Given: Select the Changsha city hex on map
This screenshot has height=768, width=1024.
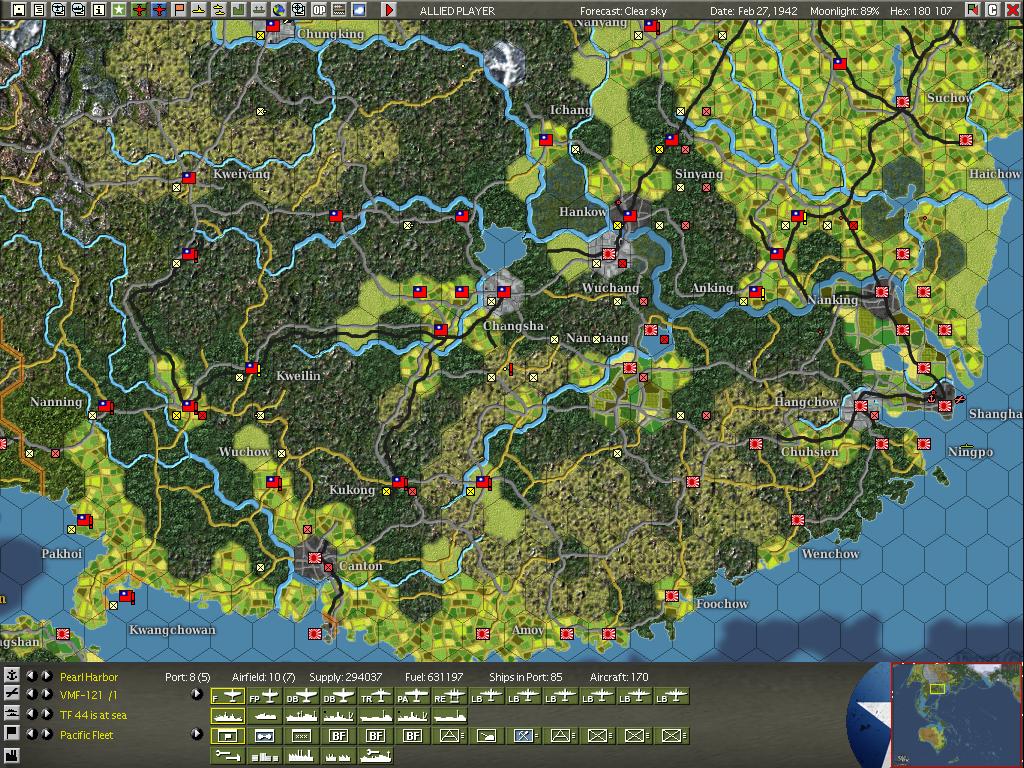Looking at the screenshot, I should [x=503, y=291].
